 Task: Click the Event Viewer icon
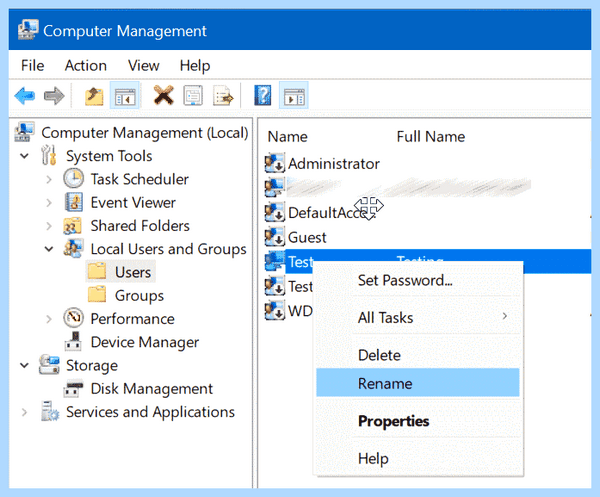click(x=74, y=202)
